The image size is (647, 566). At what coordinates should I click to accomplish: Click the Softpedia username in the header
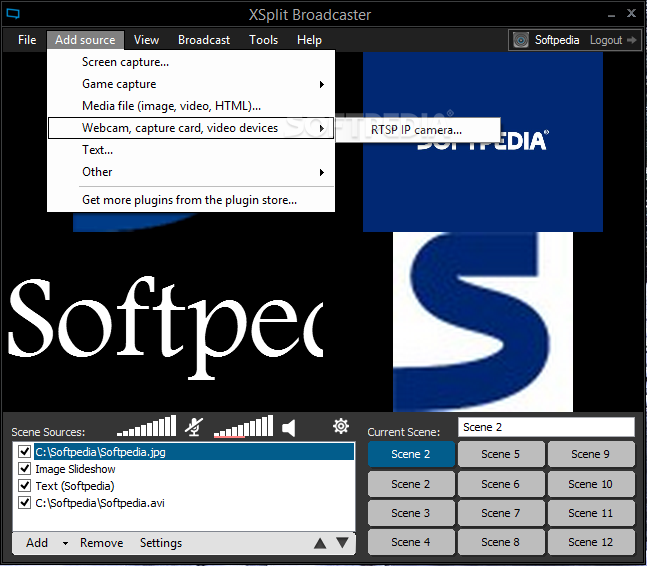[x=557, y=40]
